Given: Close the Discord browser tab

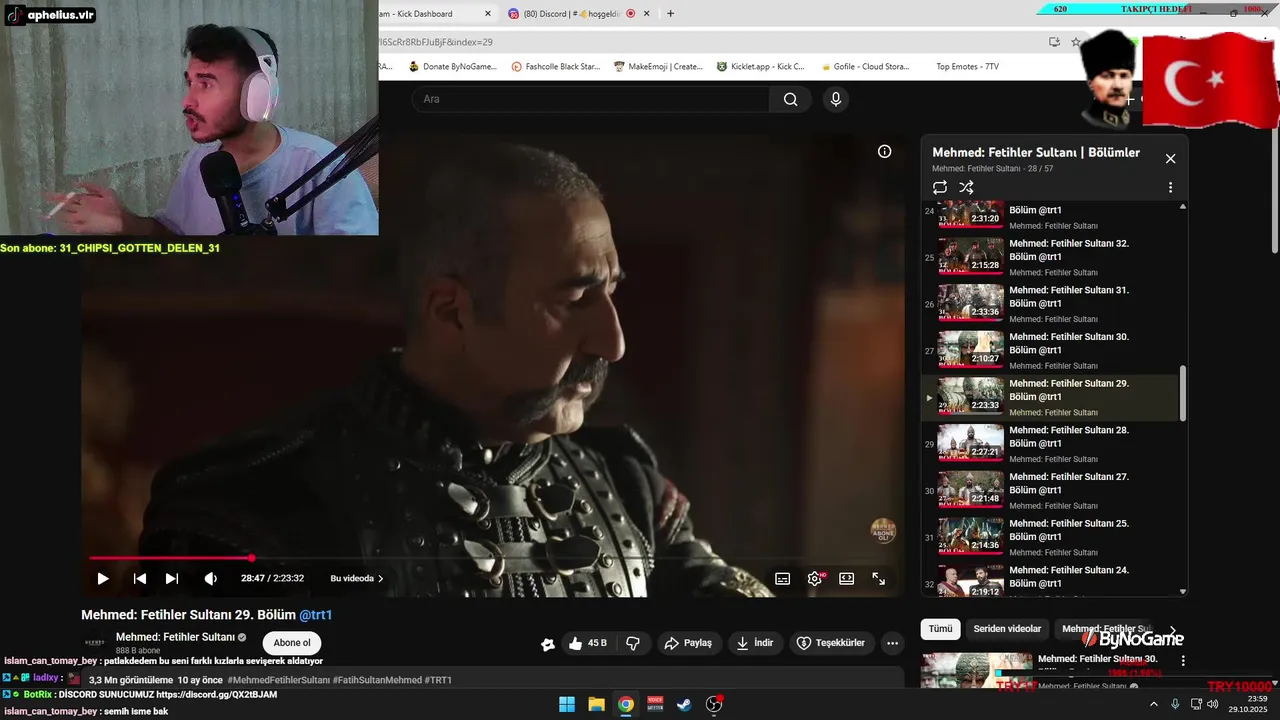Looking at the screenshot, I should (x=647, y=14).
